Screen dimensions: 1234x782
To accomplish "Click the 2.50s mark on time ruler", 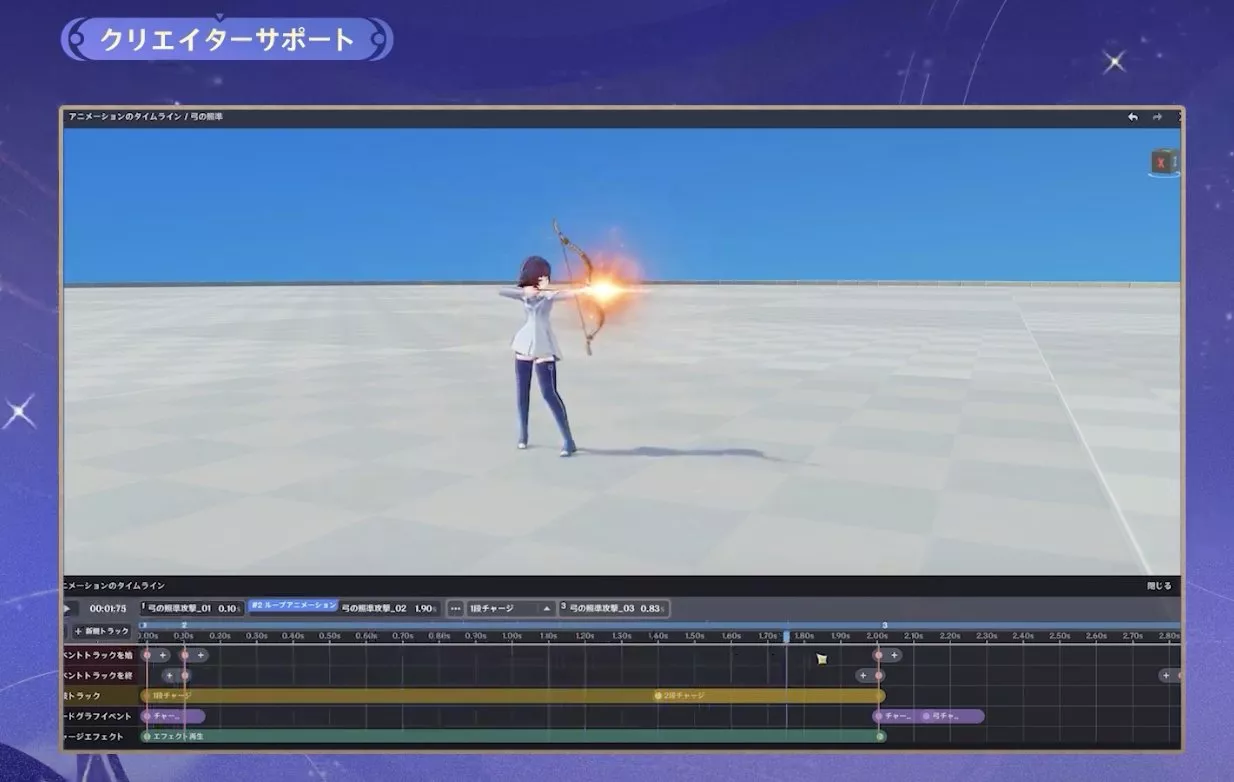I will [1059, 636].
